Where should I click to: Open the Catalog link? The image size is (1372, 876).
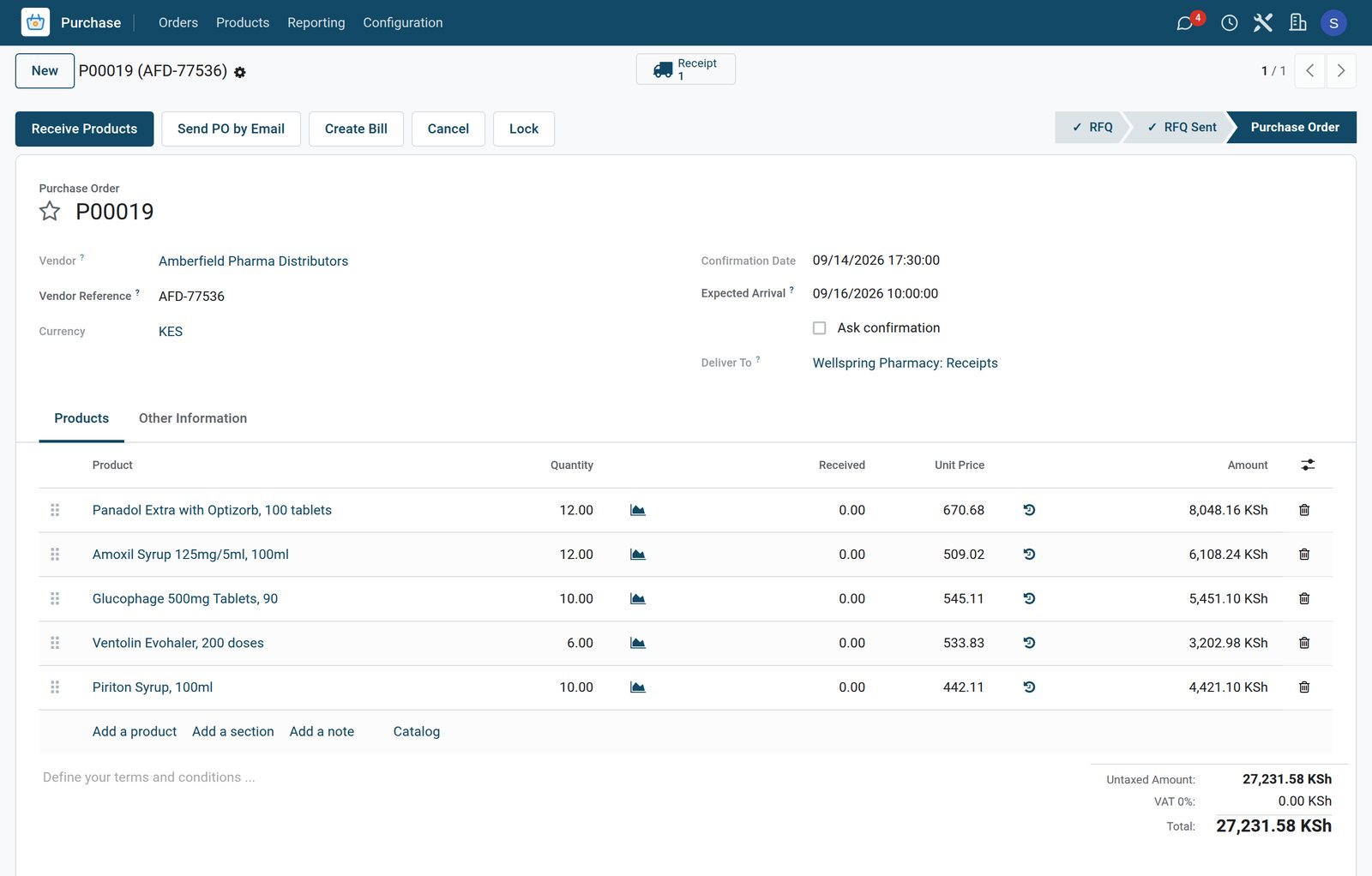[x=417, y=732]
